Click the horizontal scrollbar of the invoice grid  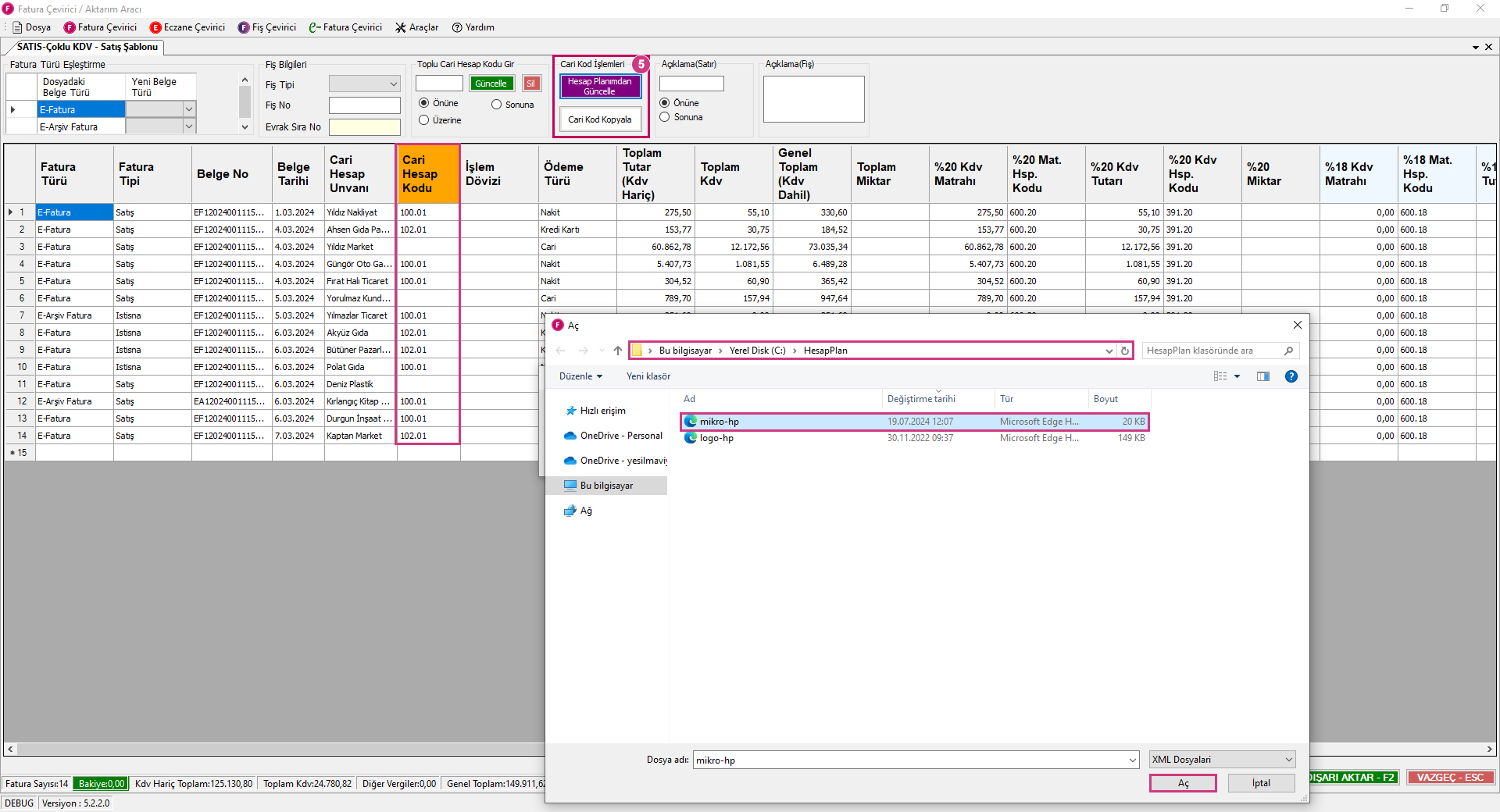click(273, 749)
